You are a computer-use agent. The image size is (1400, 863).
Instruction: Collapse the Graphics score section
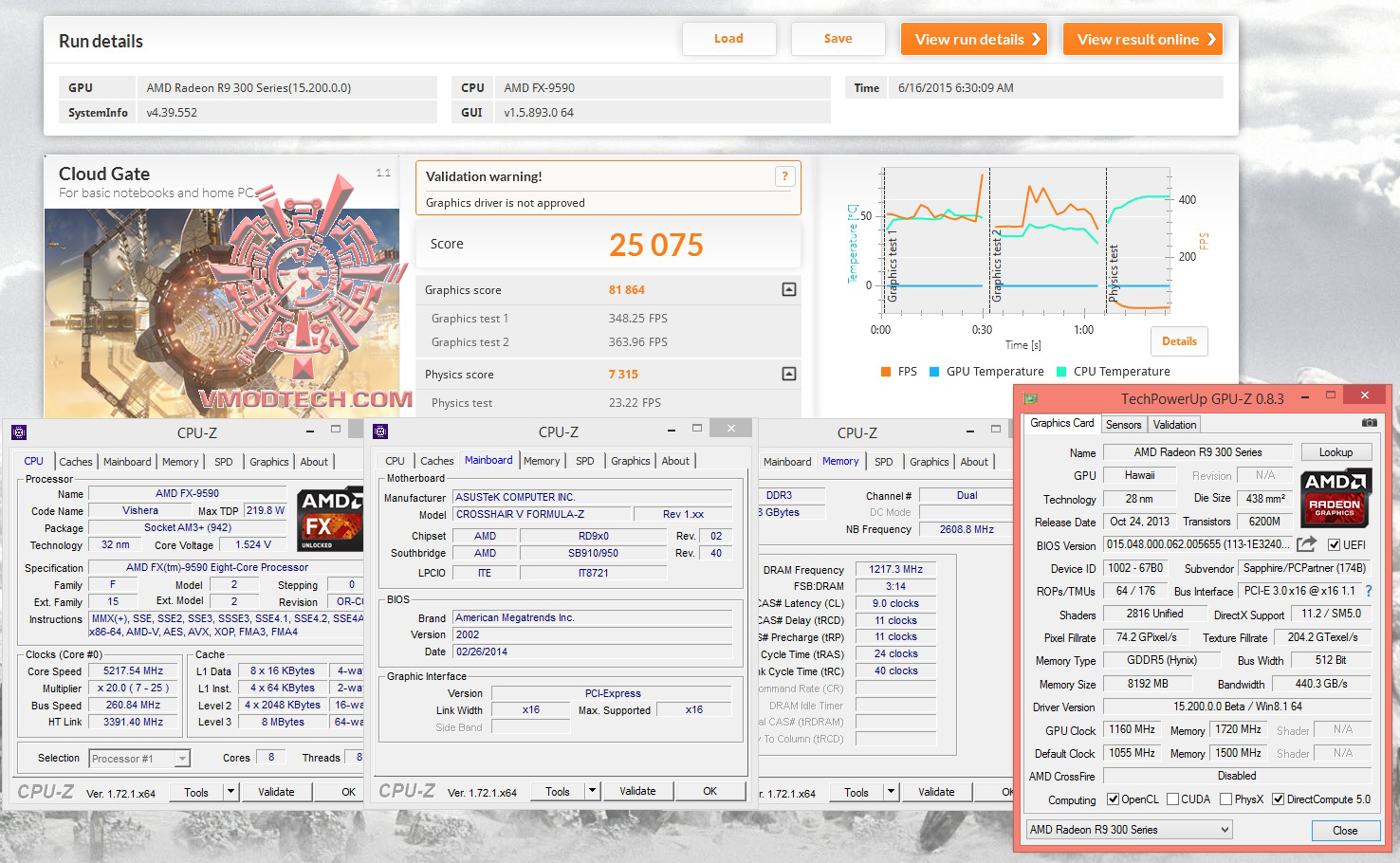pyautogui.click(x=788, y=289)
